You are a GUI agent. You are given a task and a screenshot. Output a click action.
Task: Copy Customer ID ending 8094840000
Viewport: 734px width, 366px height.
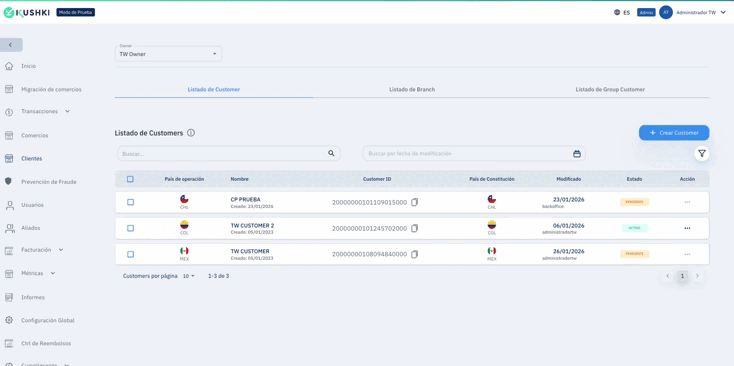pyautogui.click(x=414, y=254)
